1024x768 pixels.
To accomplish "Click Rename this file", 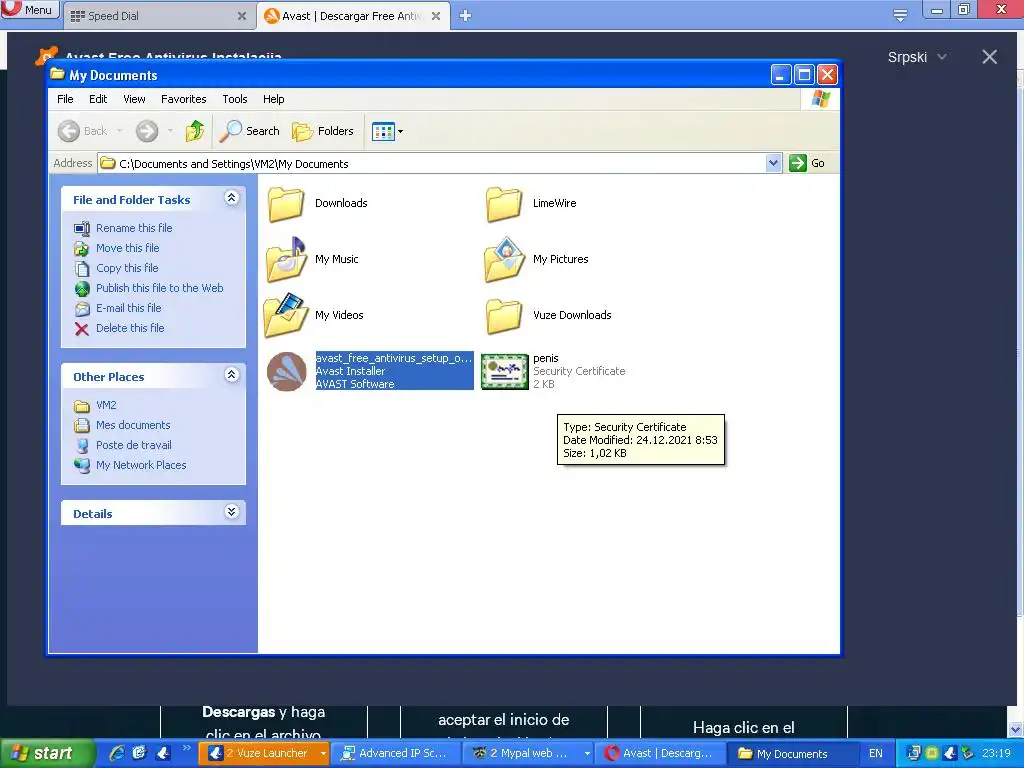I will pyautogui.click(x=134, y=228).
